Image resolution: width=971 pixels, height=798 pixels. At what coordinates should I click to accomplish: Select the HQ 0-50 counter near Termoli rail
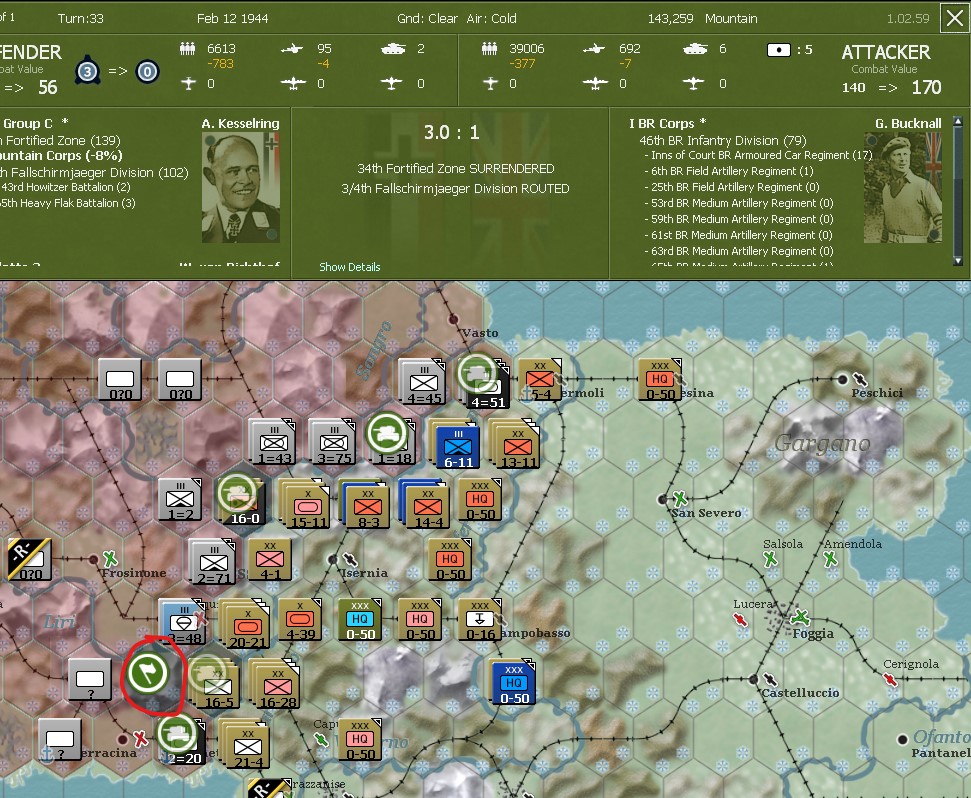point(660,380)
